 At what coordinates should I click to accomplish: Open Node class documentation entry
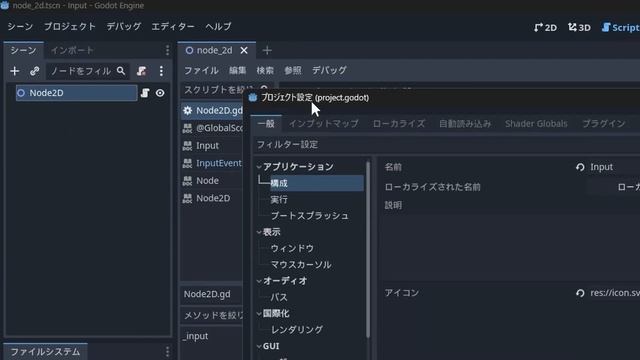212,180
